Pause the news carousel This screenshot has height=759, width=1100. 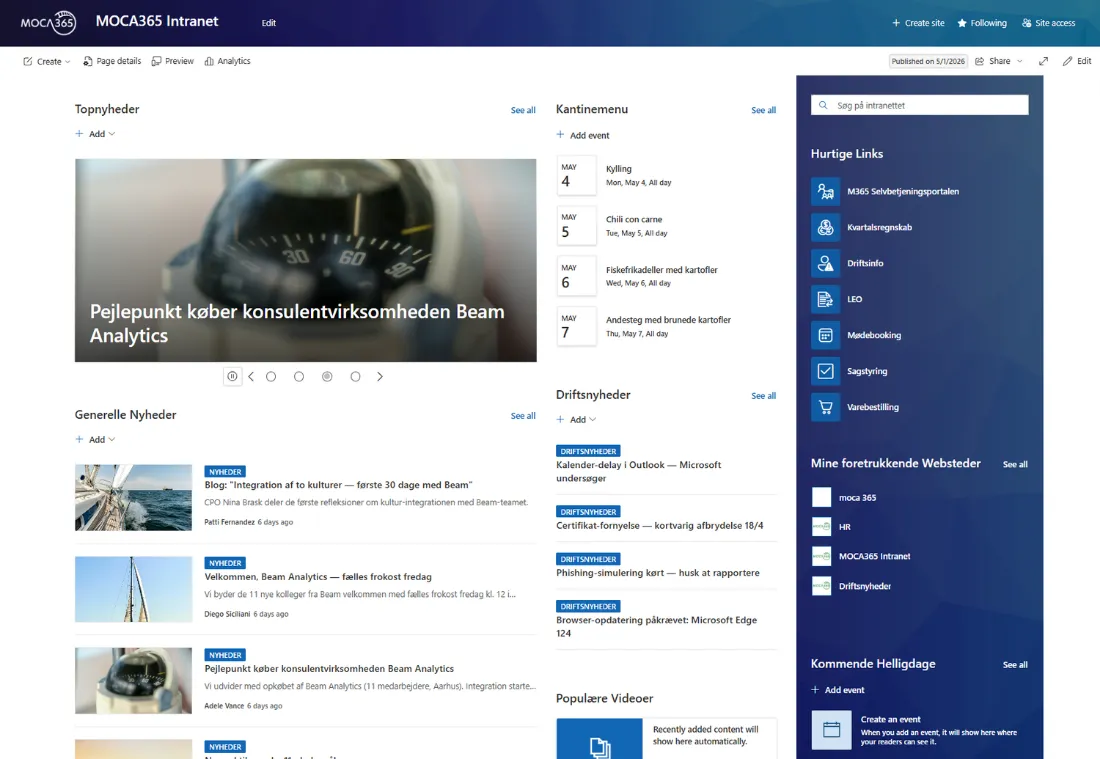(232, 377)
